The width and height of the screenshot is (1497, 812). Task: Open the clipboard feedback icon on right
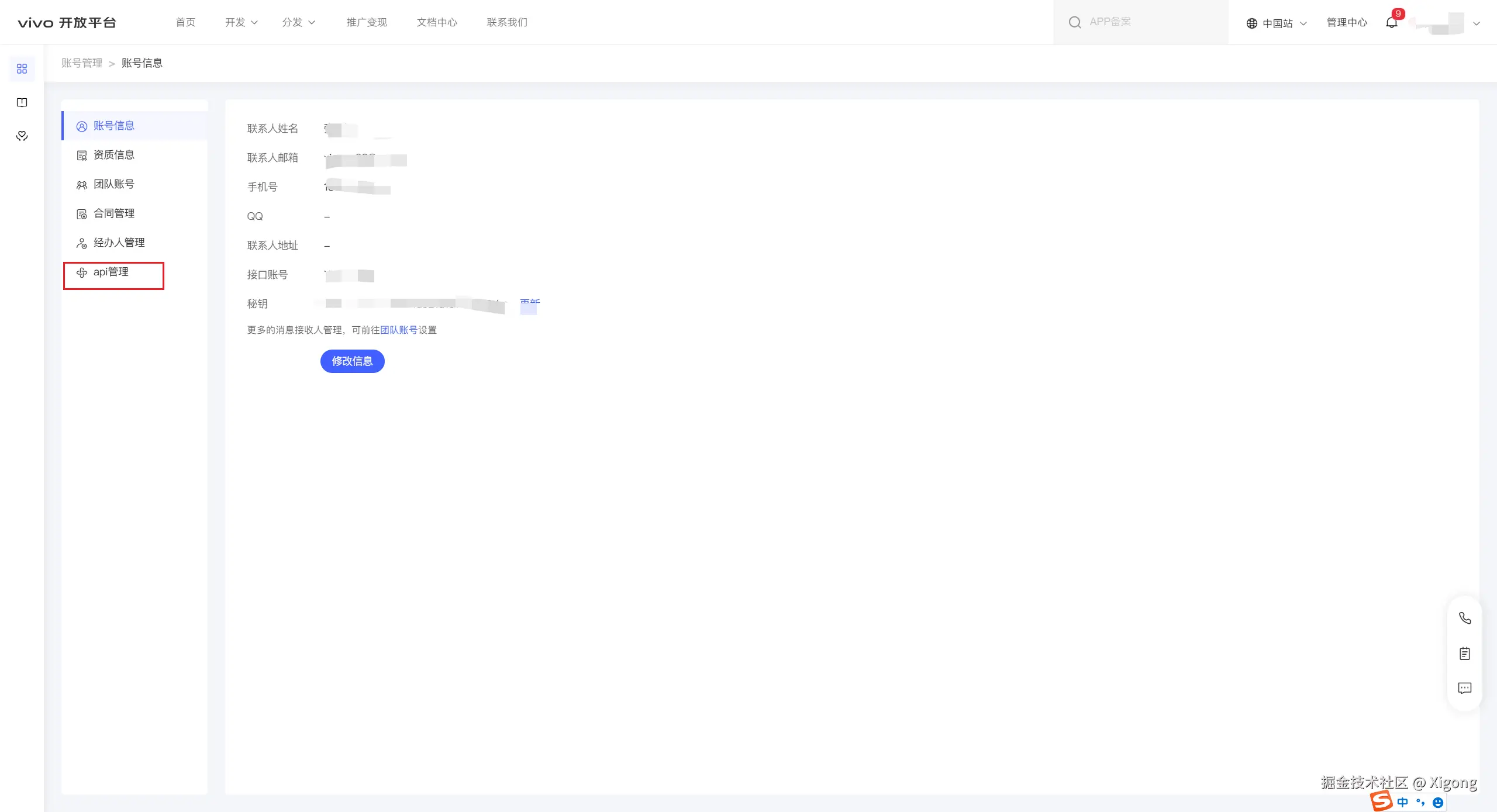pos(1464,653)
